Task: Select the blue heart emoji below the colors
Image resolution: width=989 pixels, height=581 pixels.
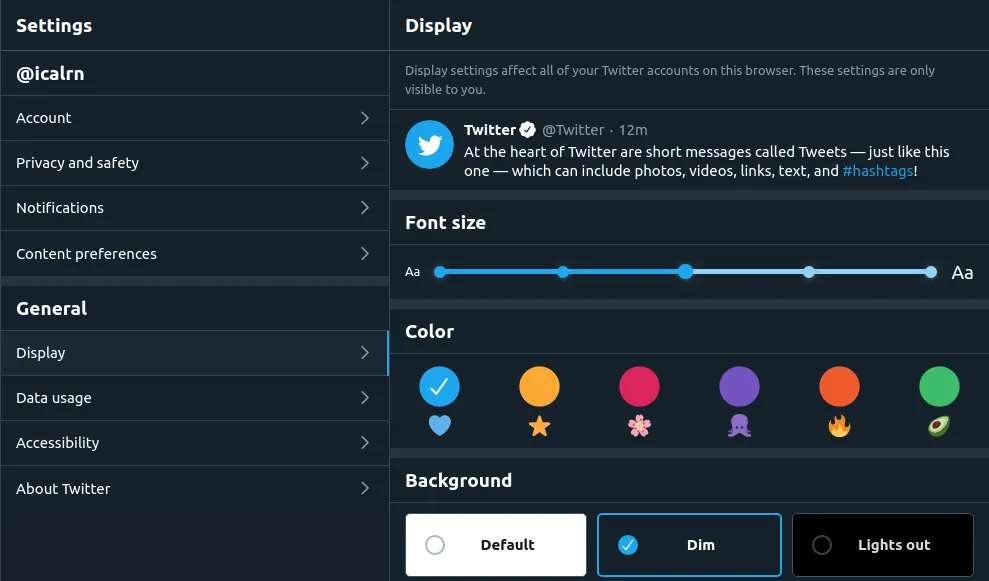Action: point(439,426)
